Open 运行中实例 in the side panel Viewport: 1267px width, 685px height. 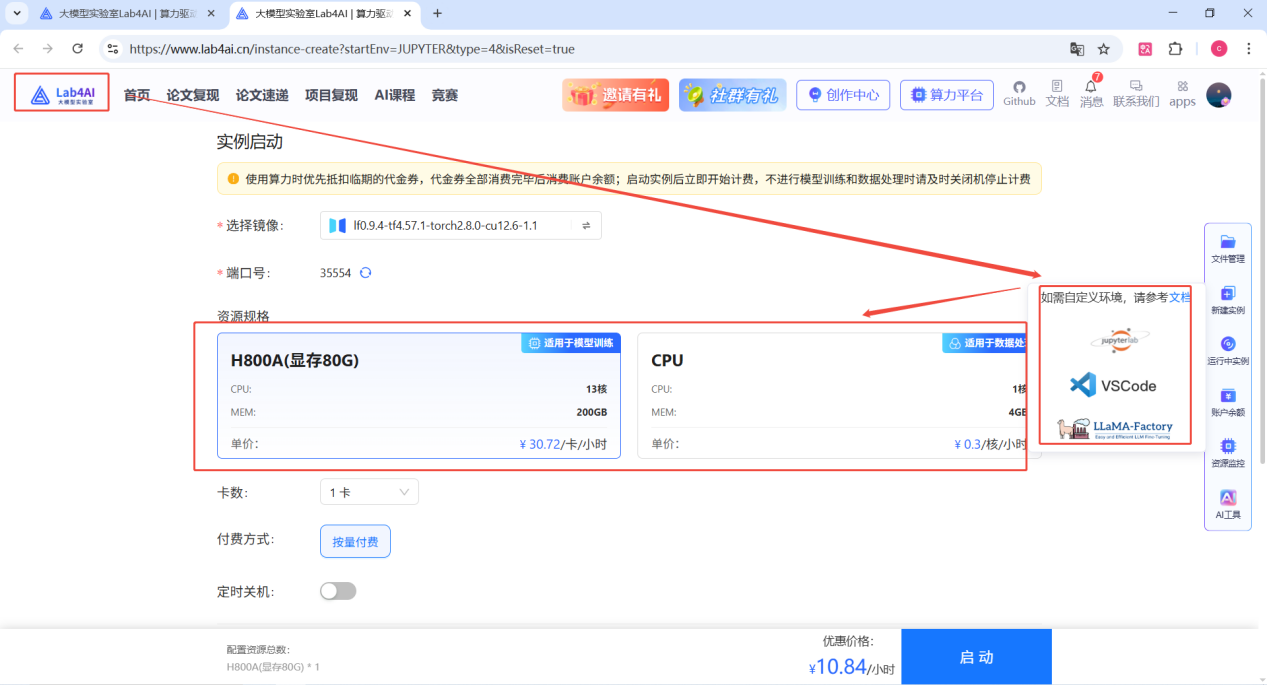(1228, 350)
